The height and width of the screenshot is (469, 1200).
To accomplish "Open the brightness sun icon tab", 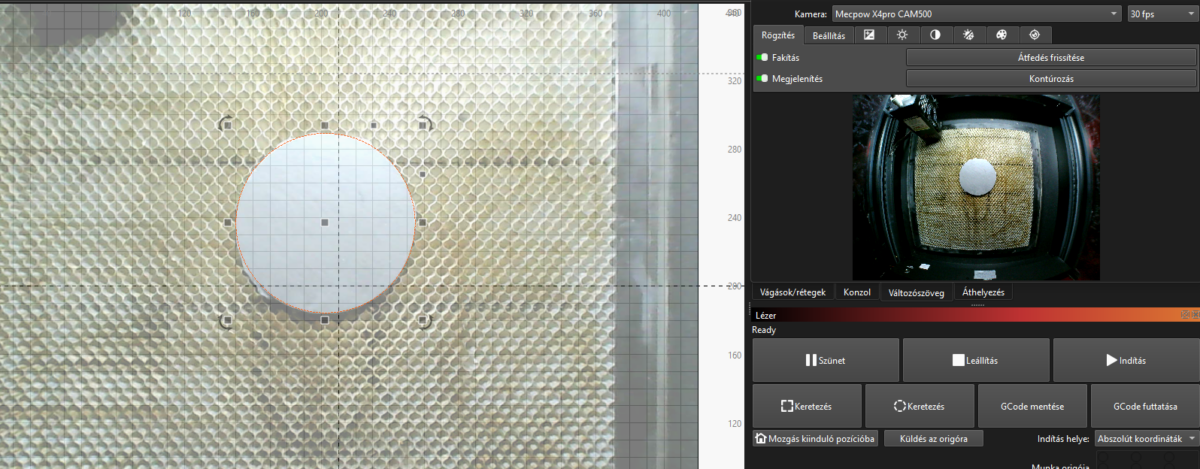I will (902, 35).
